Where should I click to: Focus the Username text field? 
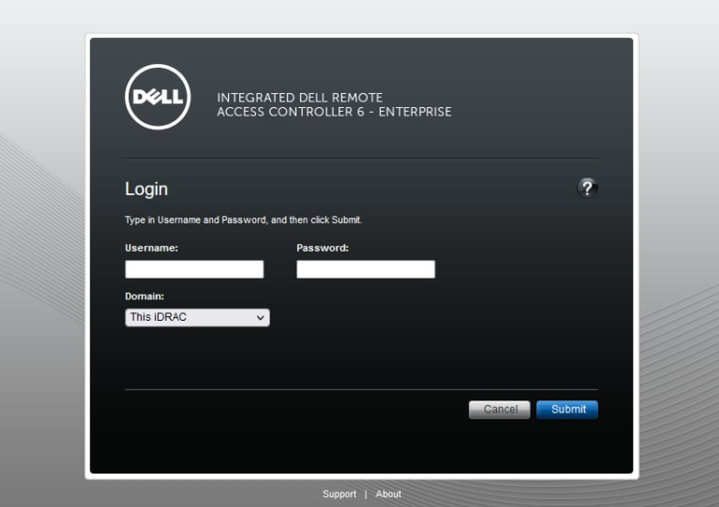pos(194,269)
